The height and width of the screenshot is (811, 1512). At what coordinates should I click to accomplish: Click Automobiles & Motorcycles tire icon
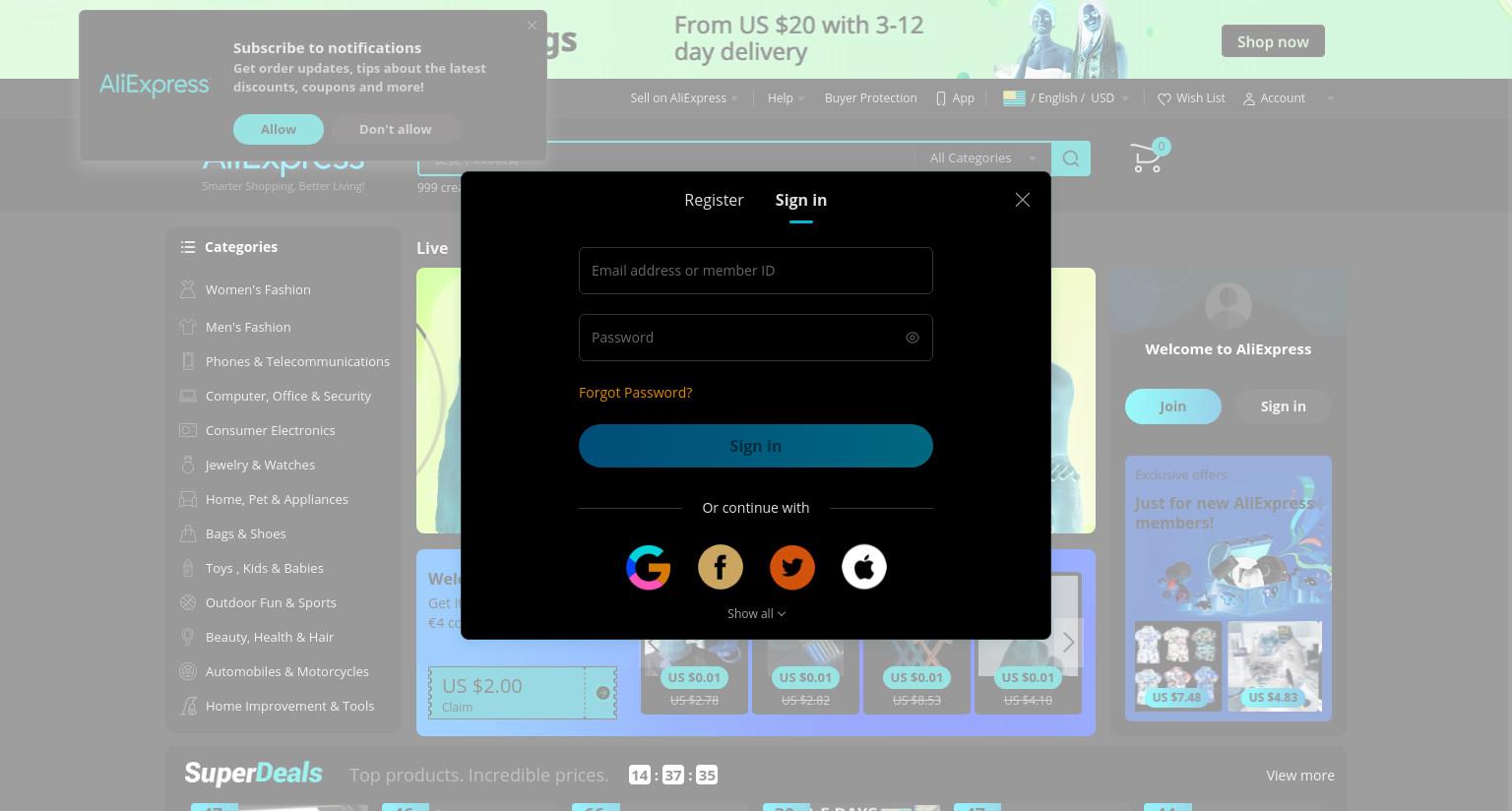pos(188,671)
